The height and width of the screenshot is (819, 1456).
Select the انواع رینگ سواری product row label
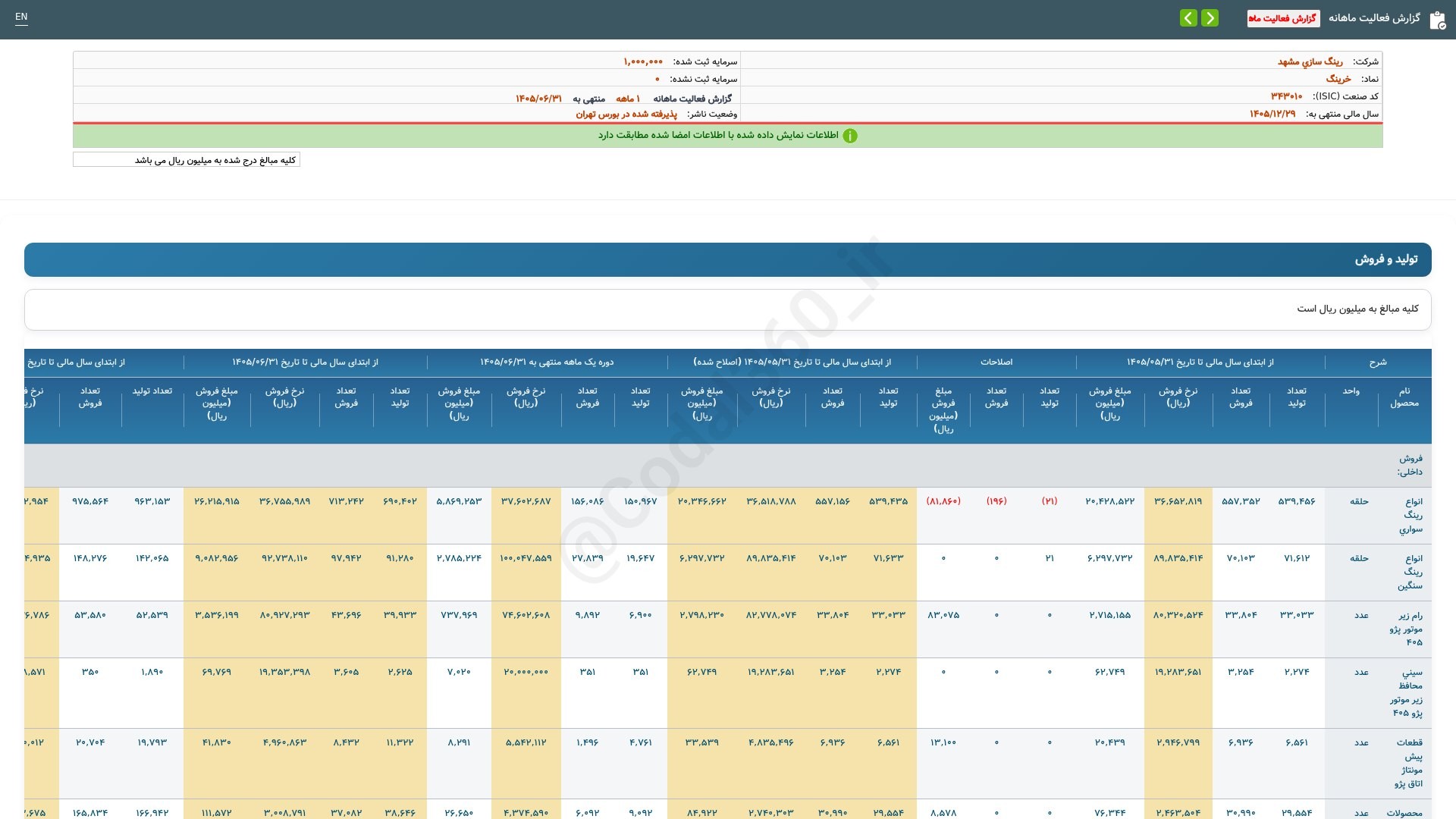click(1411, 515)
